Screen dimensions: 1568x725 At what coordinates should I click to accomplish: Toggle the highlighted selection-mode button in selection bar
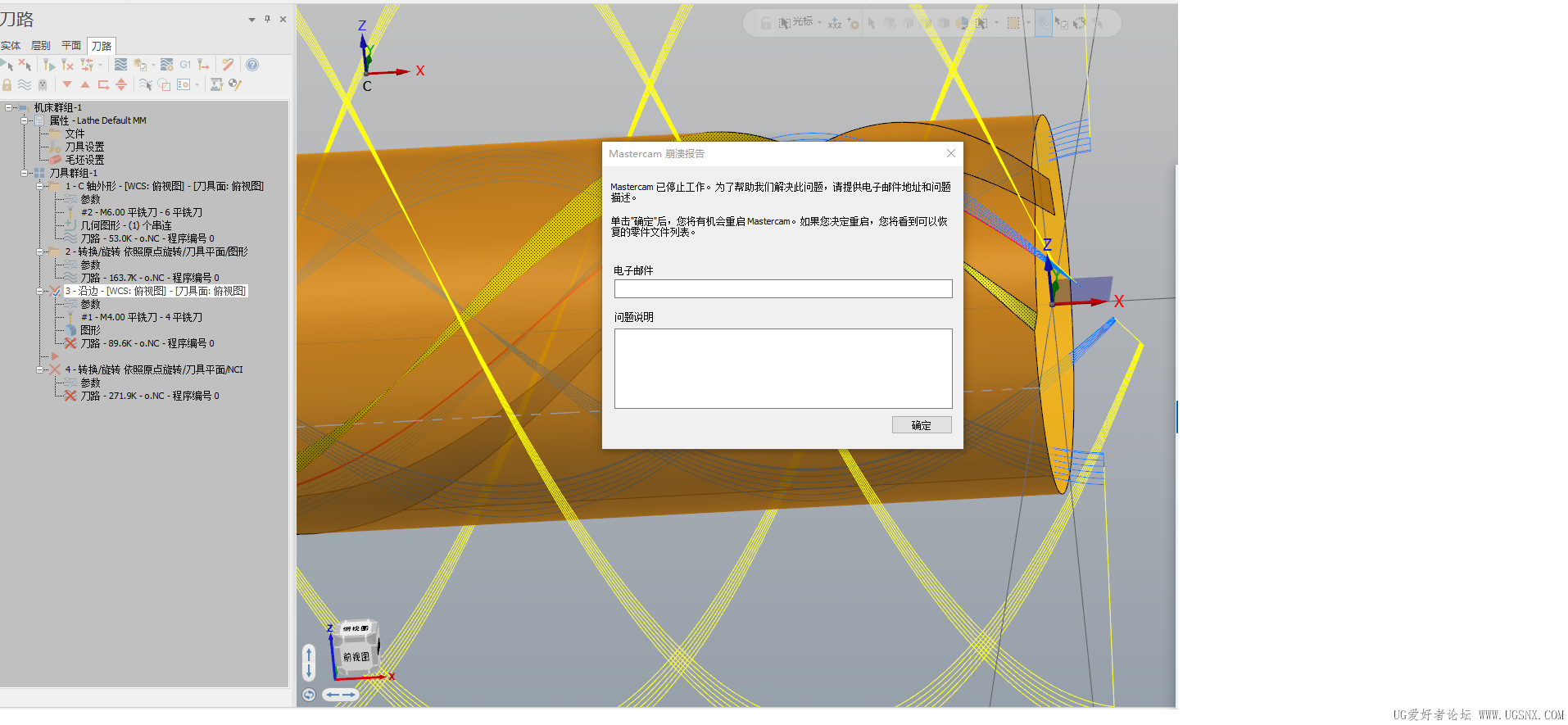pos(1043,23)
